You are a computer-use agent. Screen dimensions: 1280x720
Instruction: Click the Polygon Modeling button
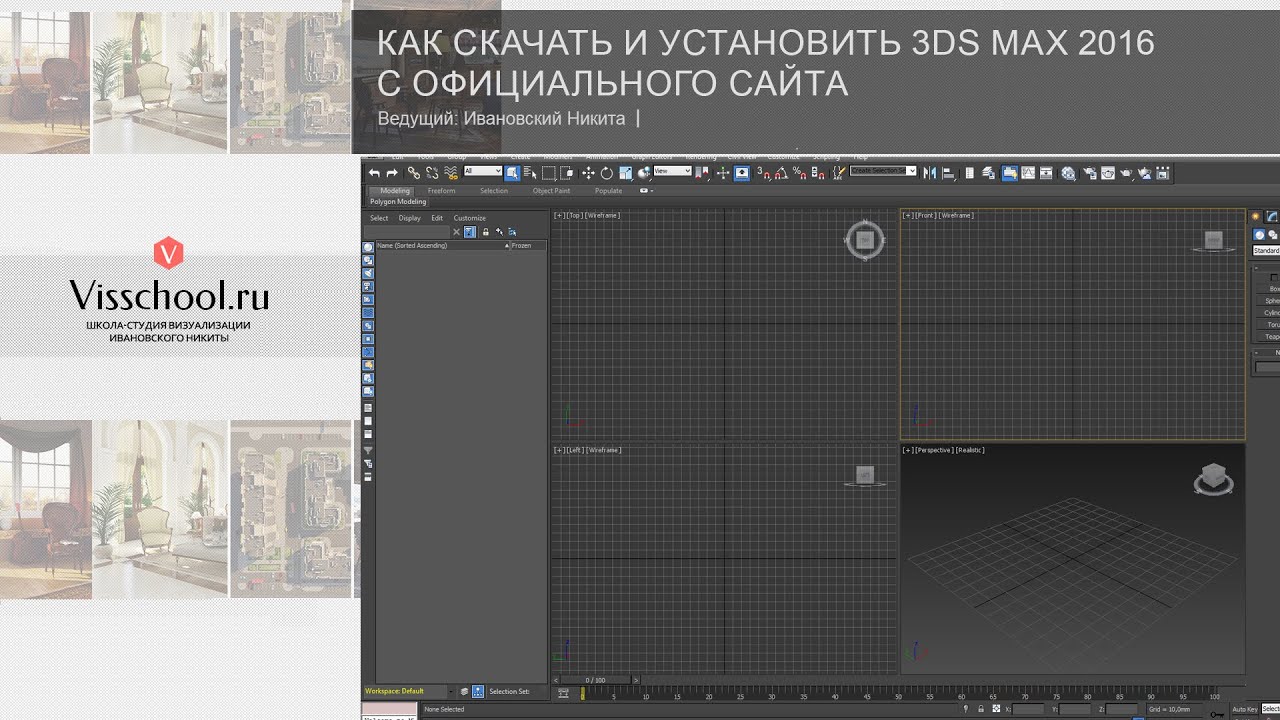[398, 202]
